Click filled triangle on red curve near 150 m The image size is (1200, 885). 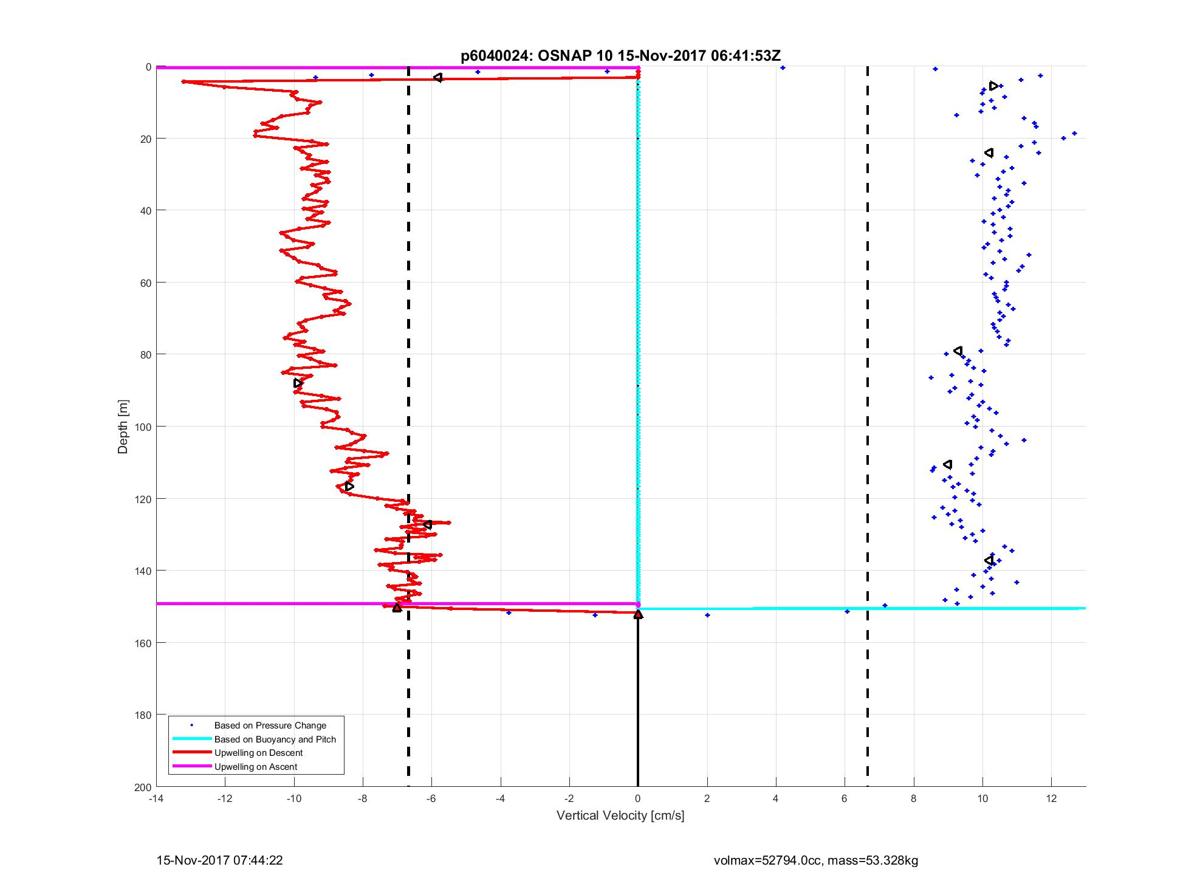[x=397, y=607]
